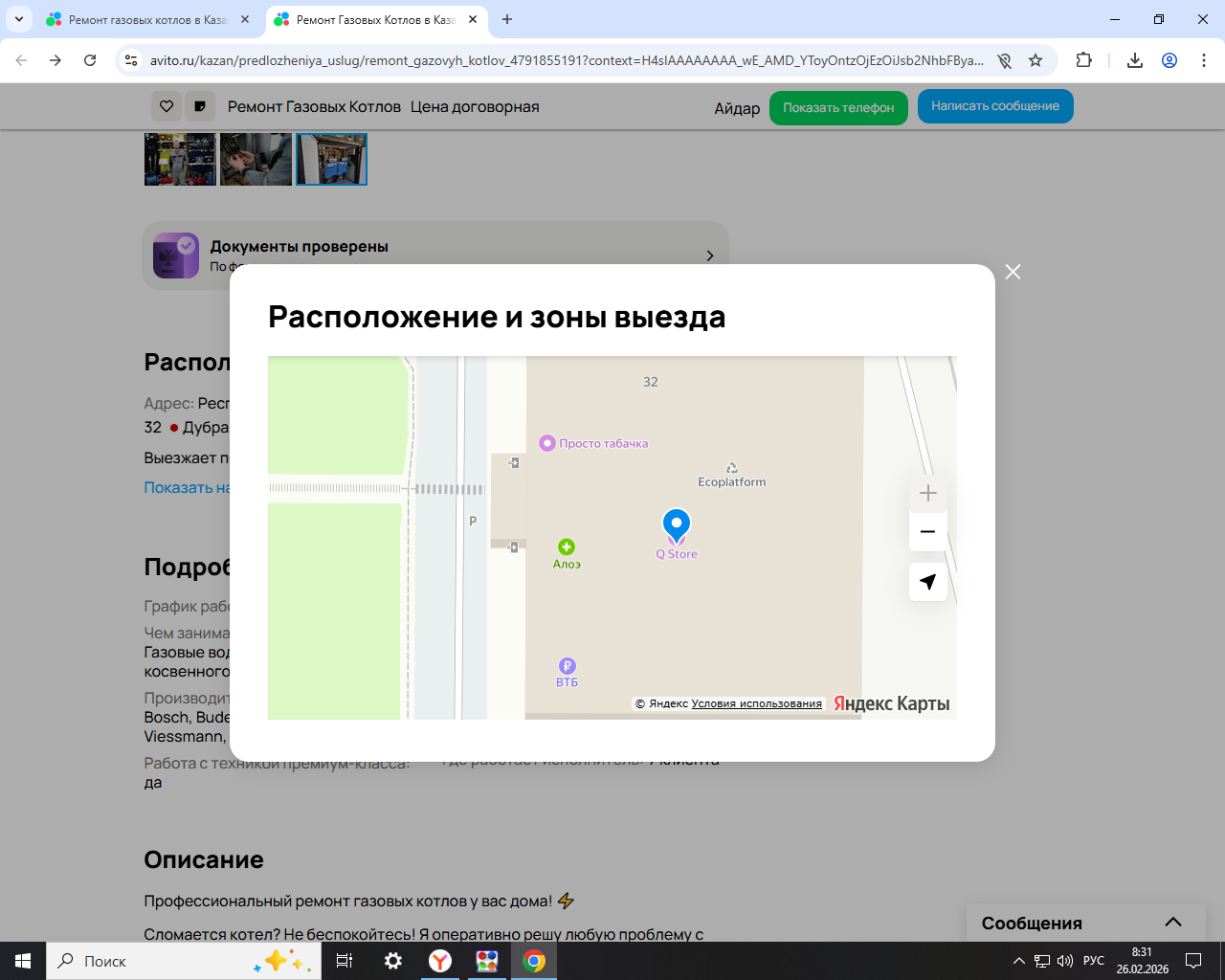This screenshot has width=1225, height=980.
Task: Click the Windows taskbar search field
Action: (153, 961)
